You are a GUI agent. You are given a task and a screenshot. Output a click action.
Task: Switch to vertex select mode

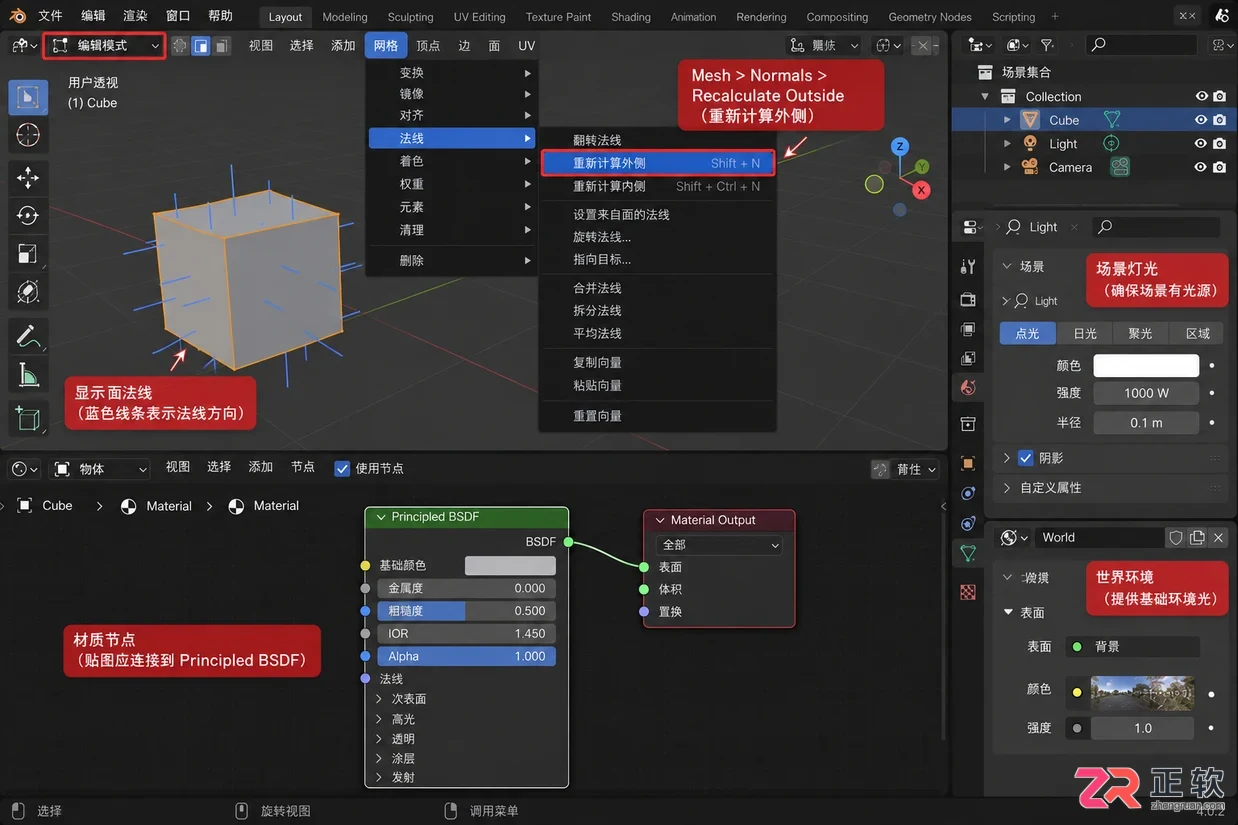point(180,45)
